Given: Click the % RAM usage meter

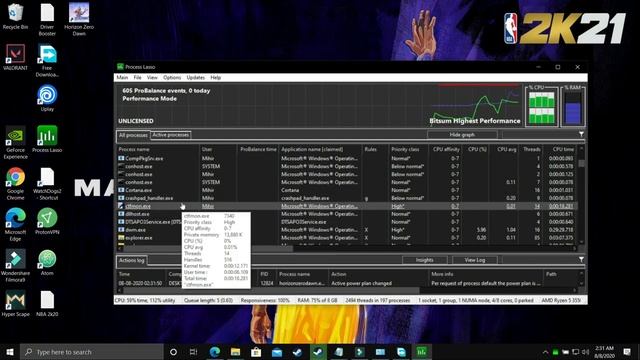Looking at the screenshot, I should pos(573,107).
